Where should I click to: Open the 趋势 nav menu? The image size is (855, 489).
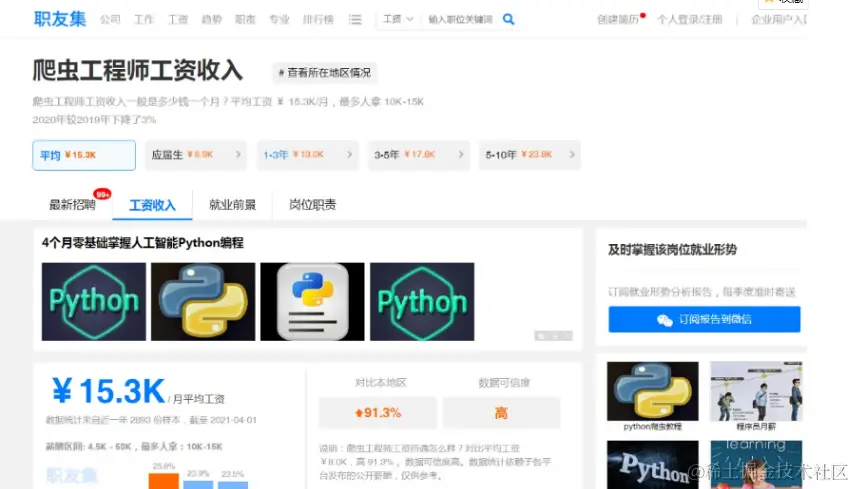[x=212, y=20]
